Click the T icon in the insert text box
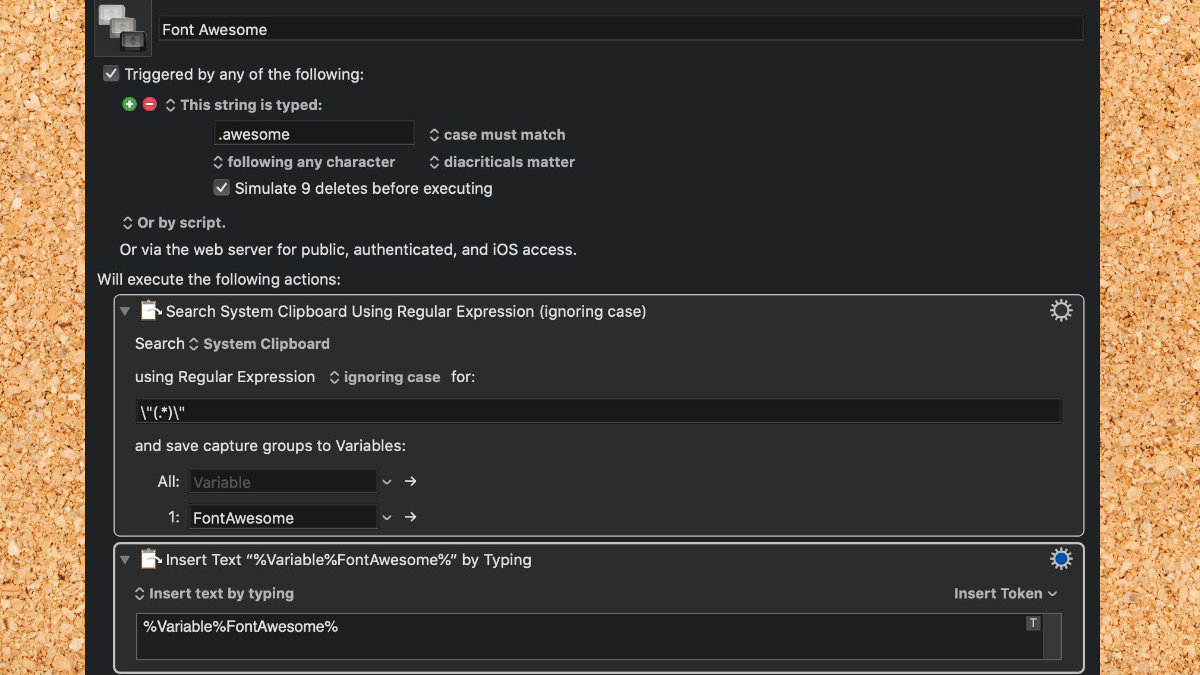This screenshot has height=675, width=1200. [x=1033, y=623]
